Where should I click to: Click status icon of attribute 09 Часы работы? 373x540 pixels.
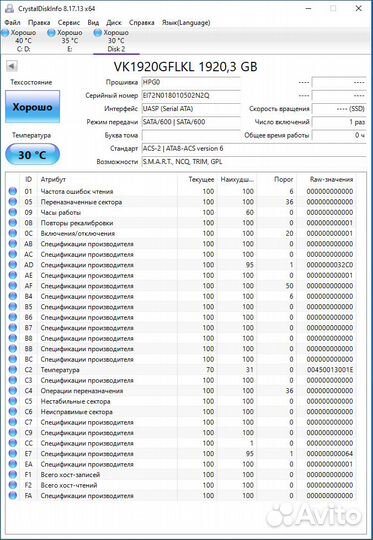click(13, 212)
